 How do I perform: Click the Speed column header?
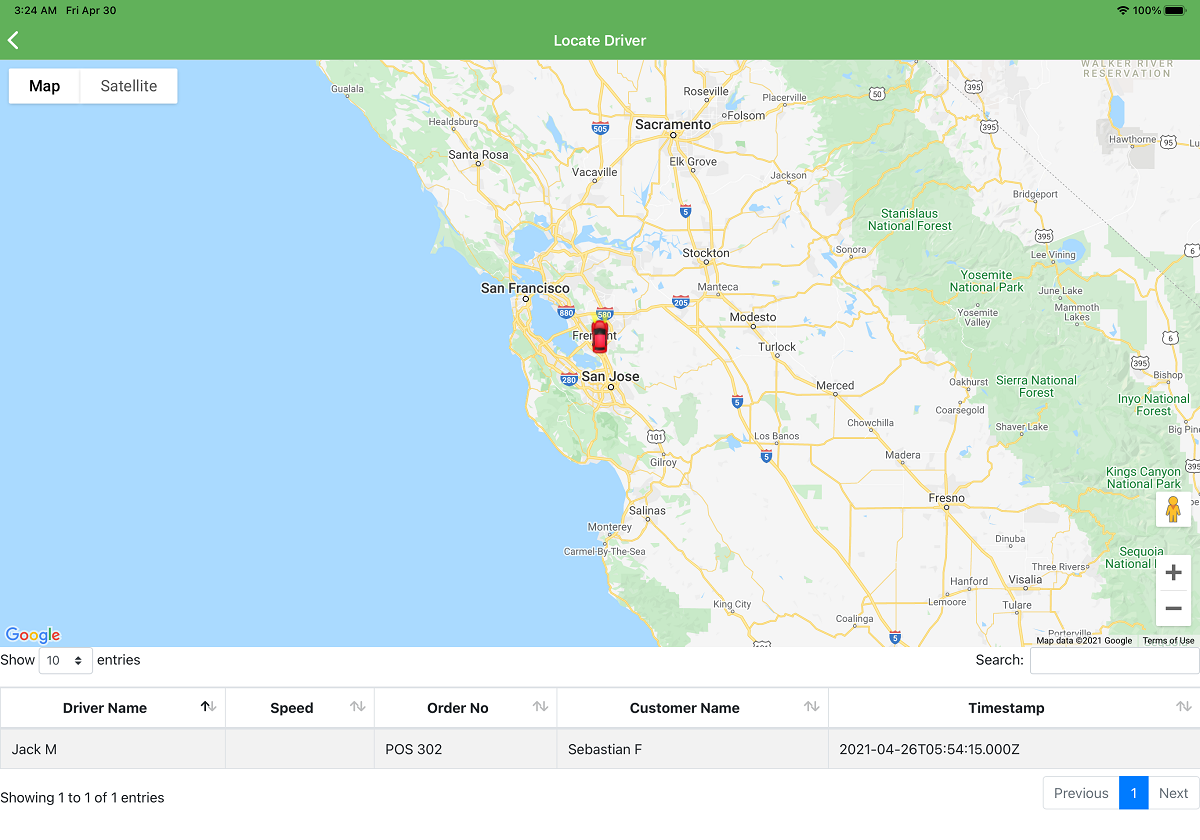click(x=300, y=708)
